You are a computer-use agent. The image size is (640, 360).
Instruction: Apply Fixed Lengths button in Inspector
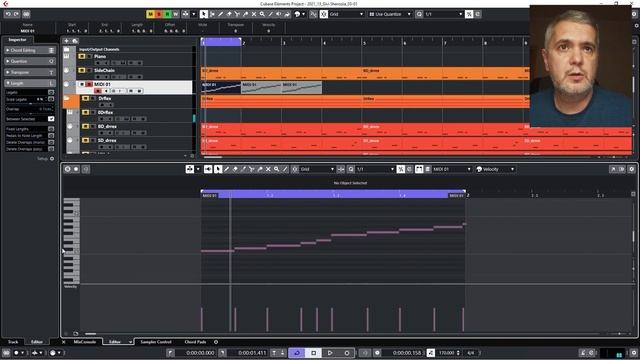(x=51, y=129)
